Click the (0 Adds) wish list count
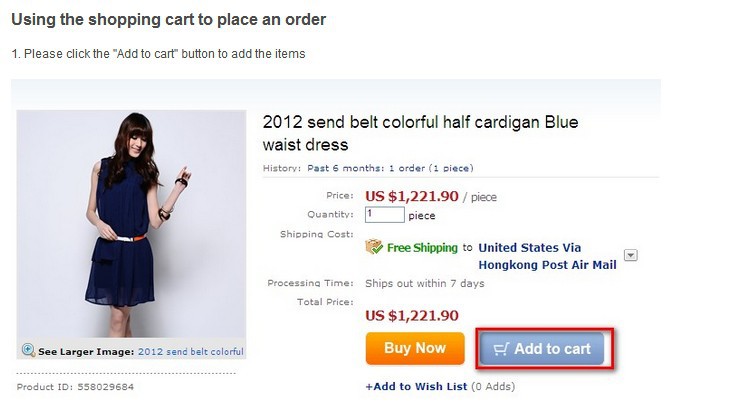Image resolution: width=749 pixels, height=413 pixels. (494, 386)
